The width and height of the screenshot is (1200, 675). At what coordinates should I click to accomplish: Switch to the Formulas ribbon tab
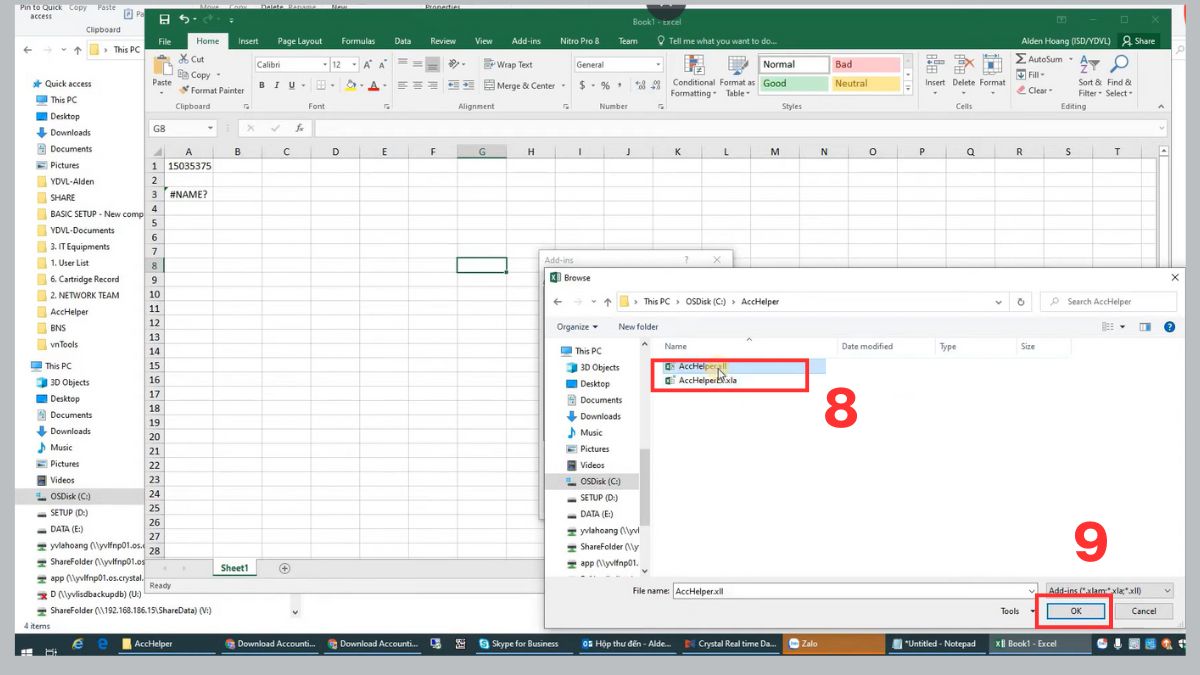click(358, 41)
